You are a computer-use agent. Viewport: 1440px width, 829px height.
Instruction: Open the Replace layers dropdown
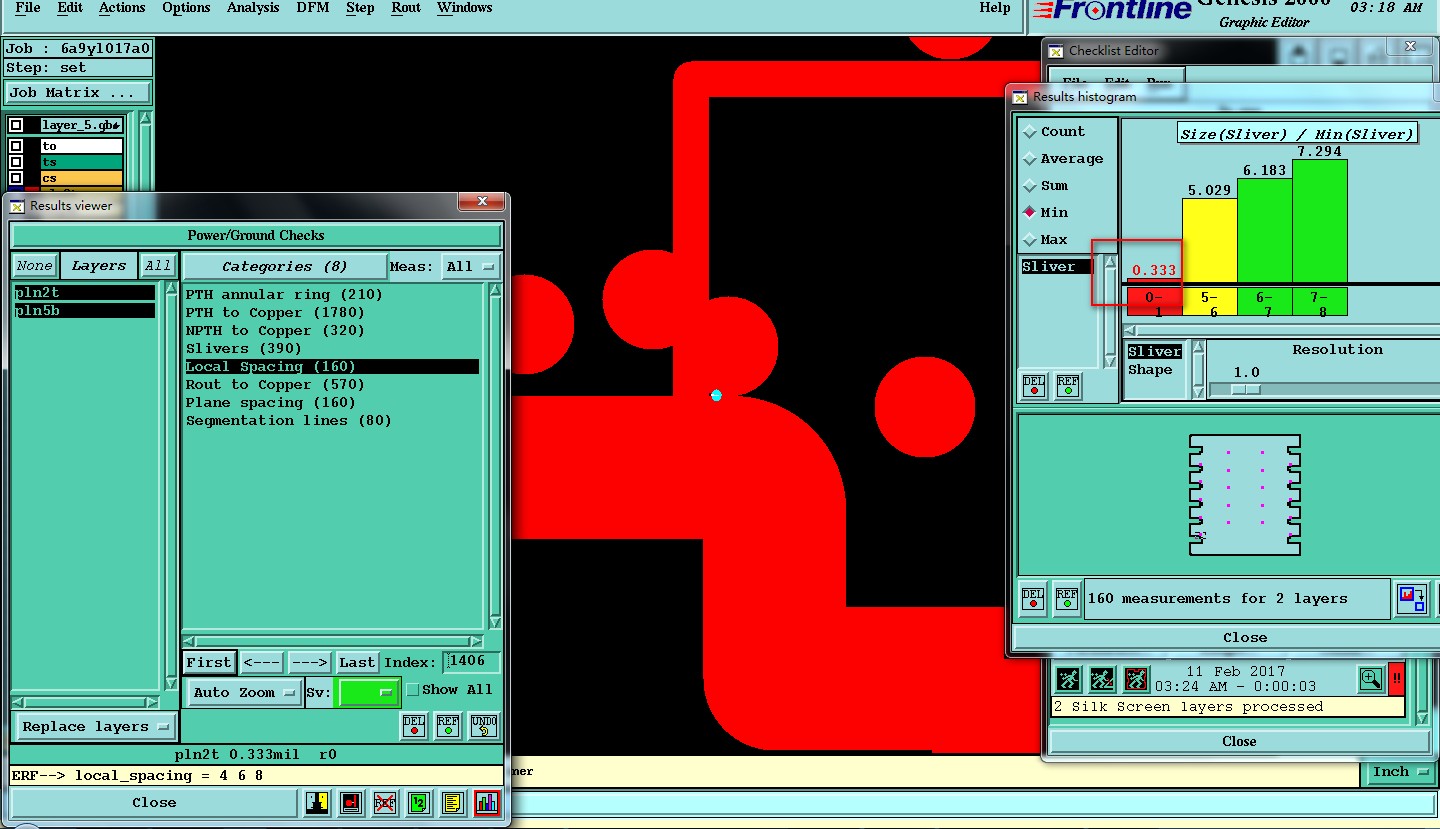click(x=96, y=727)
